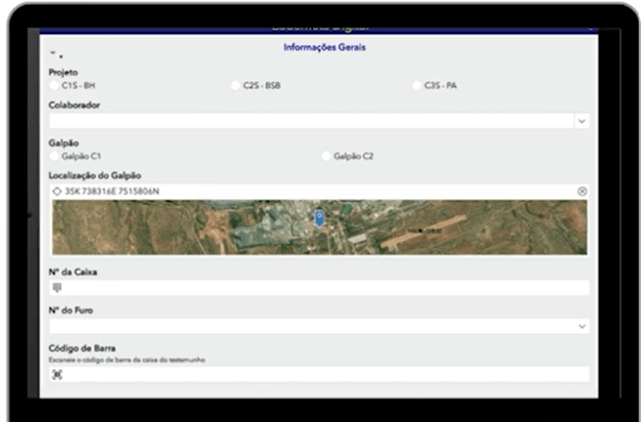
Task: Clear the Galpão location coordinates
Action: [582, 191]
